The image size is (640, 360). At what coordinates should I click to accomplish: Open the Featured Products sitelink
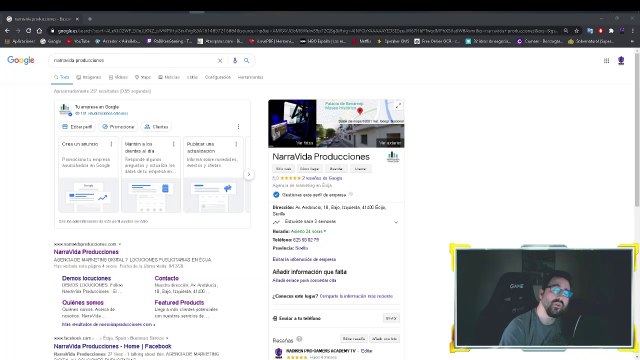(179, 302)
